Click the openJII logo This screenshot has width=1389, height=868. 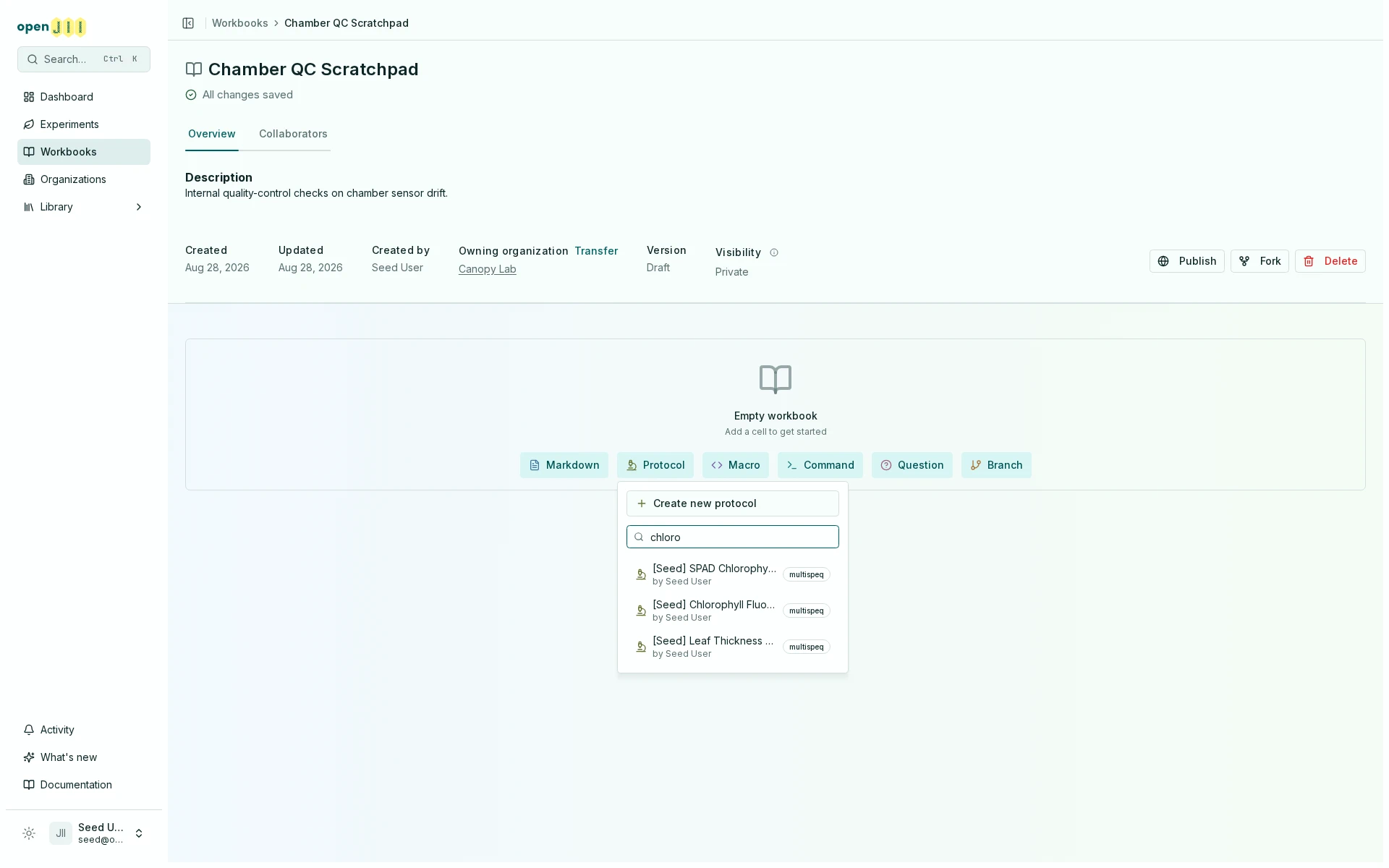pyautogui.click(x=51, y=27)
